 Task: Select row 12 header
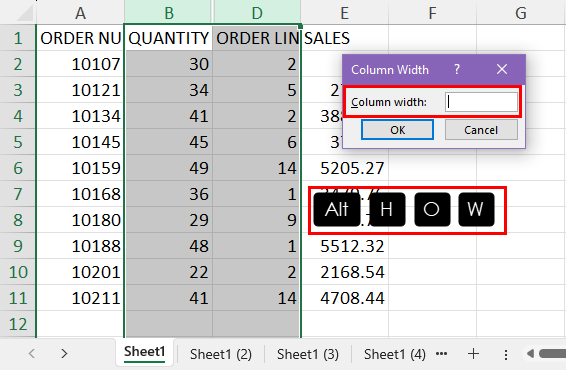[x=18, y=324]
